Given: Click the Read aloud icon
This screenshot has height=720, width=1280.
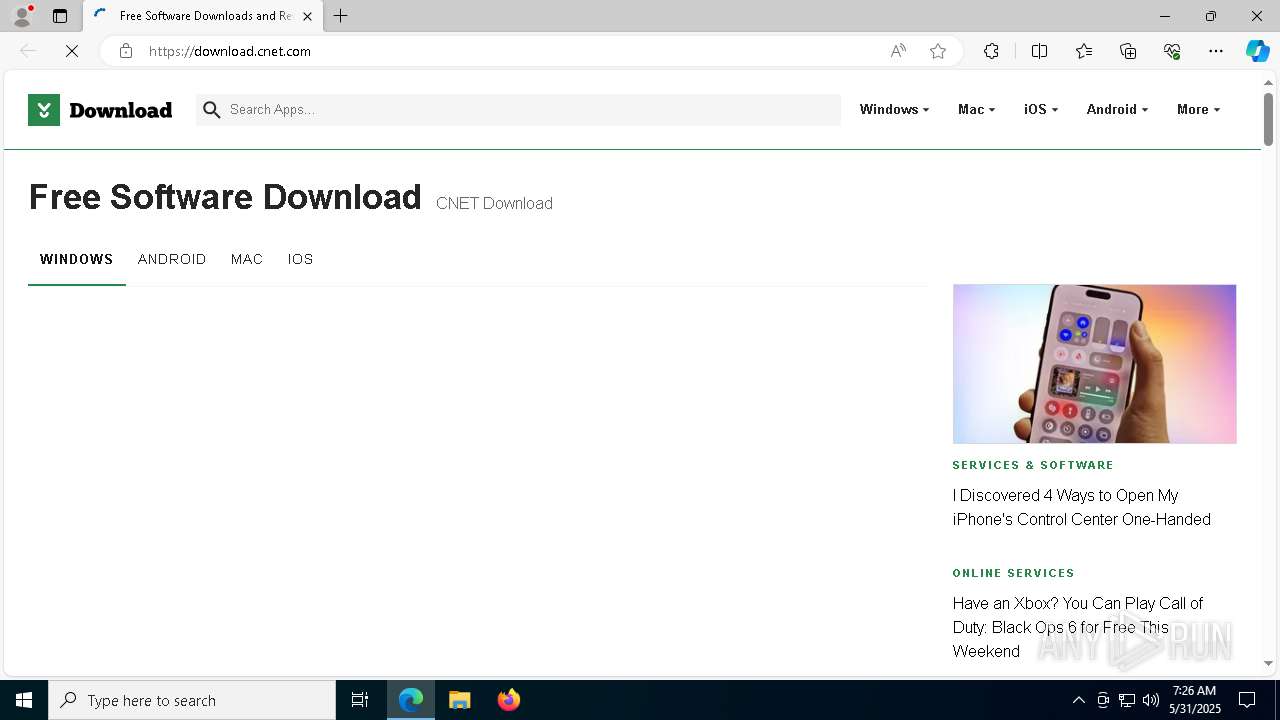Looking at the screenshot, I should tap(898, 51).
